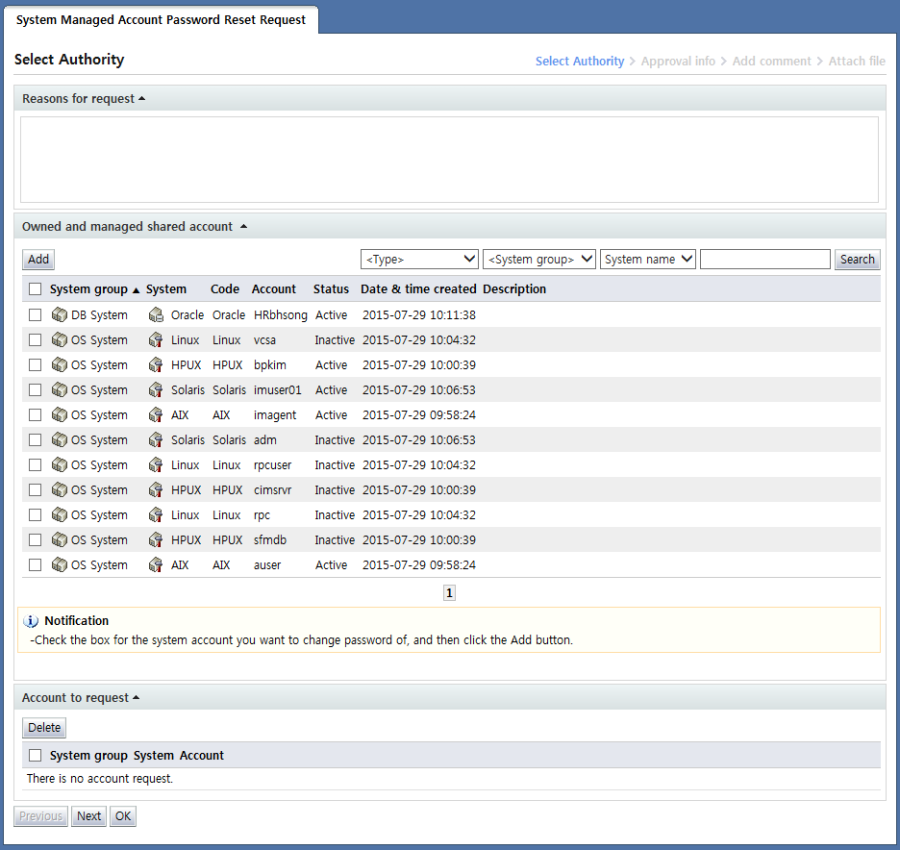Viewport: 900px width, 850px height.
Task: Click the OS System group icon for auser
Action: tap(59, 565)
